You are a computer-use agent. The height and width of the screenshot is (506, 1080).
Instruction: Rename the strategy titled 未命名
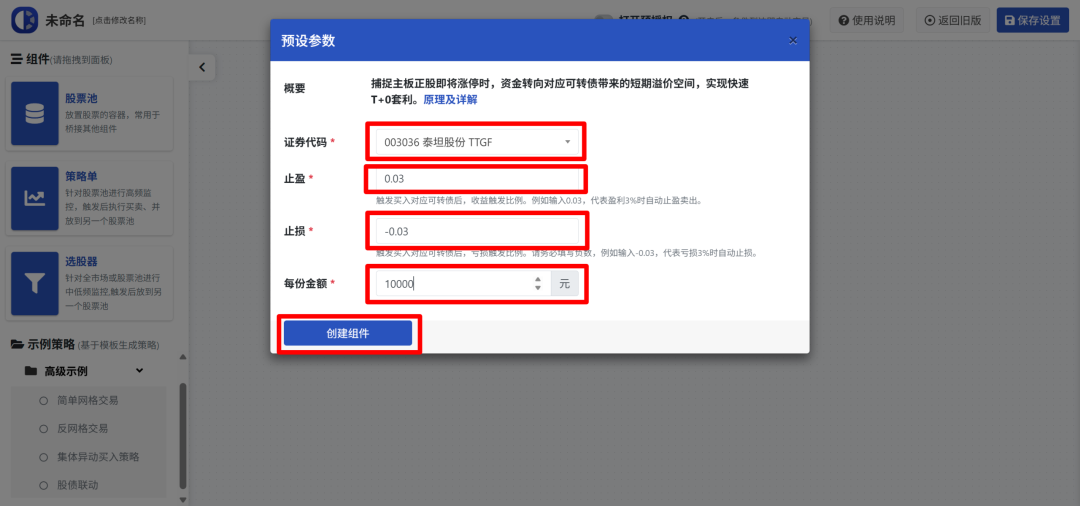(64, 20)
